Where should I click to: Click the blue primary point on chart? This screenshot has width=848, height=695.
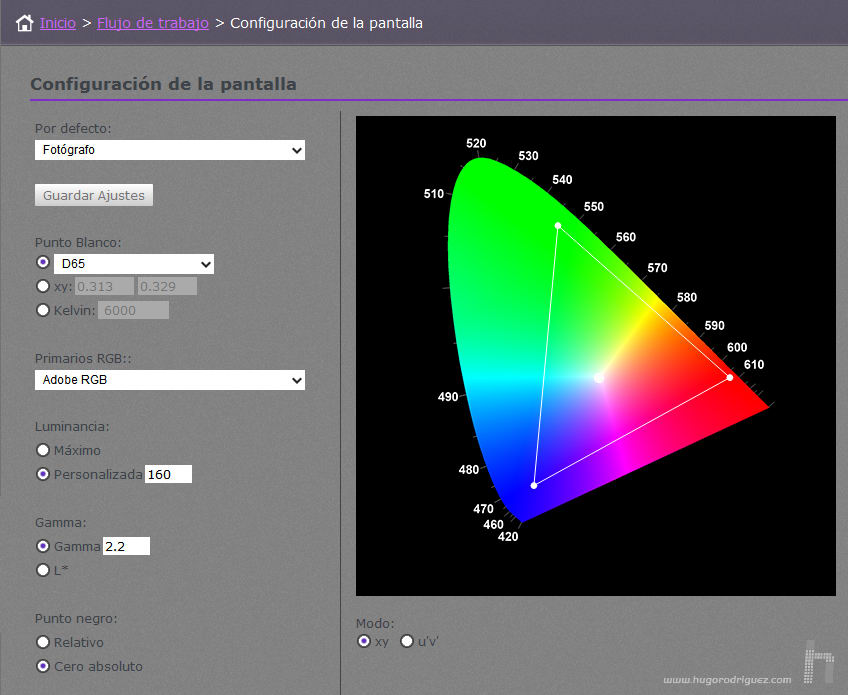coord(534,486)
